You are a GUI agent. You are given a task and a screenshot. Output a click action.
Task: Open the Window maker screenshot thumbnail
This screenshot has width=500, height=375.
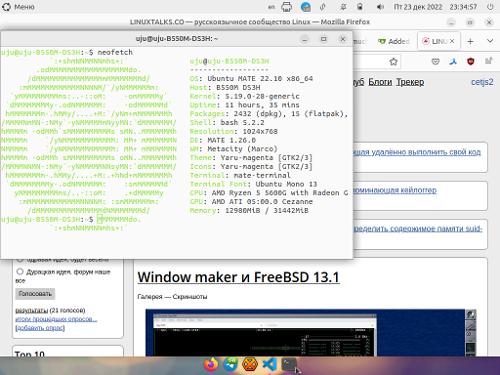tap(310, 333)
